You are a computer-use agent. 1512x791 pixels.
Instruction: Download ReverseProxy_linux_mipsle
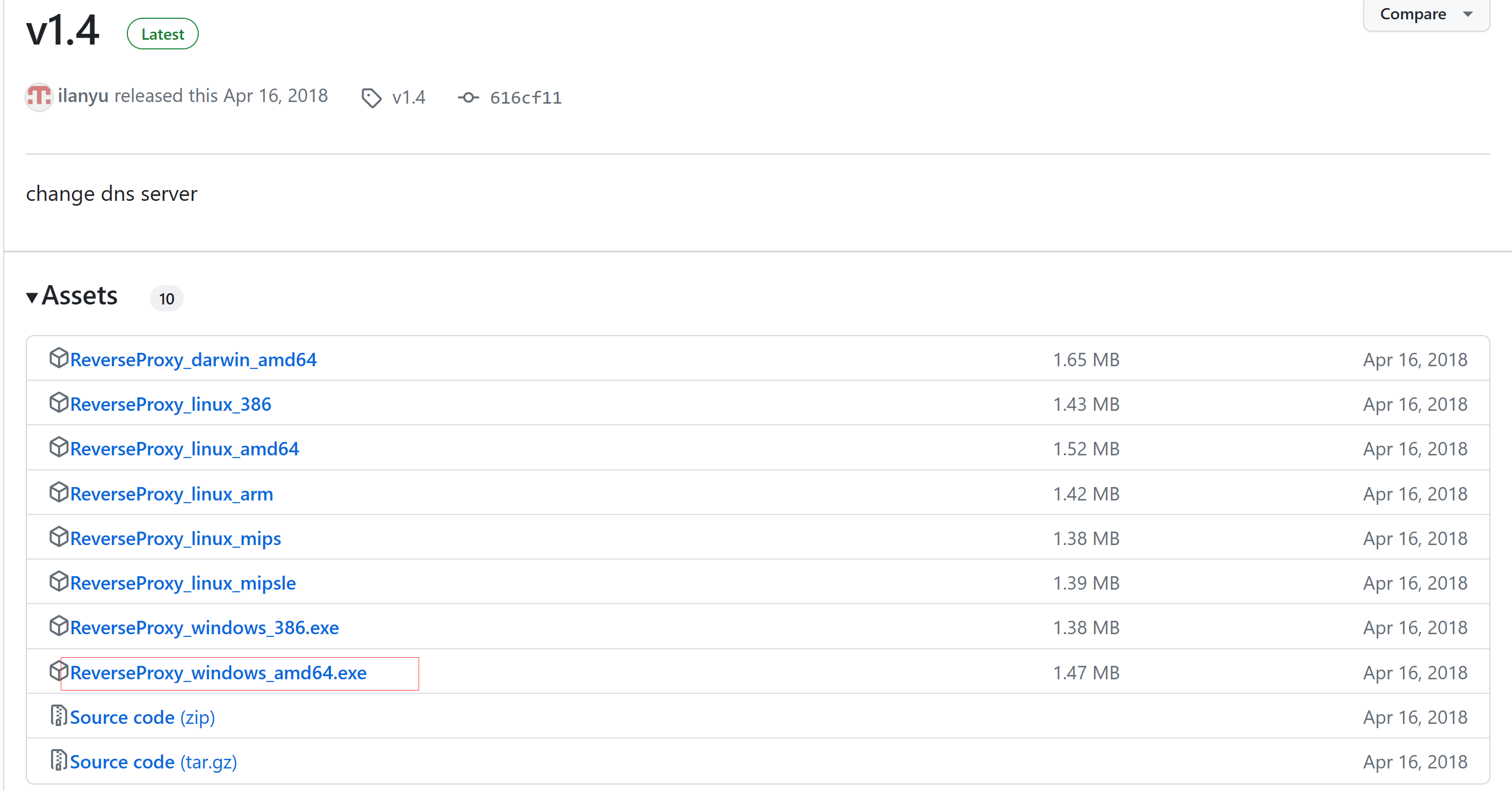click(x=183, y=583)
